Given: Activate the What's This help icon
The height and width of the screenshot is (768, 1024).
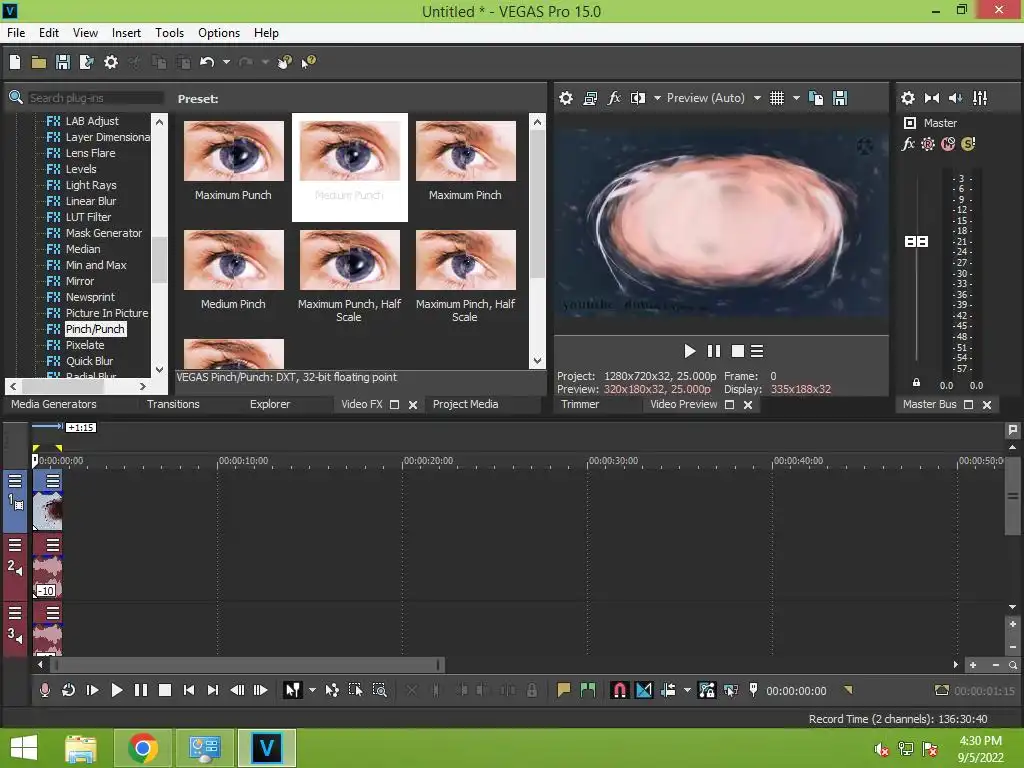Looking at the screenshot, I should point(308,62).
